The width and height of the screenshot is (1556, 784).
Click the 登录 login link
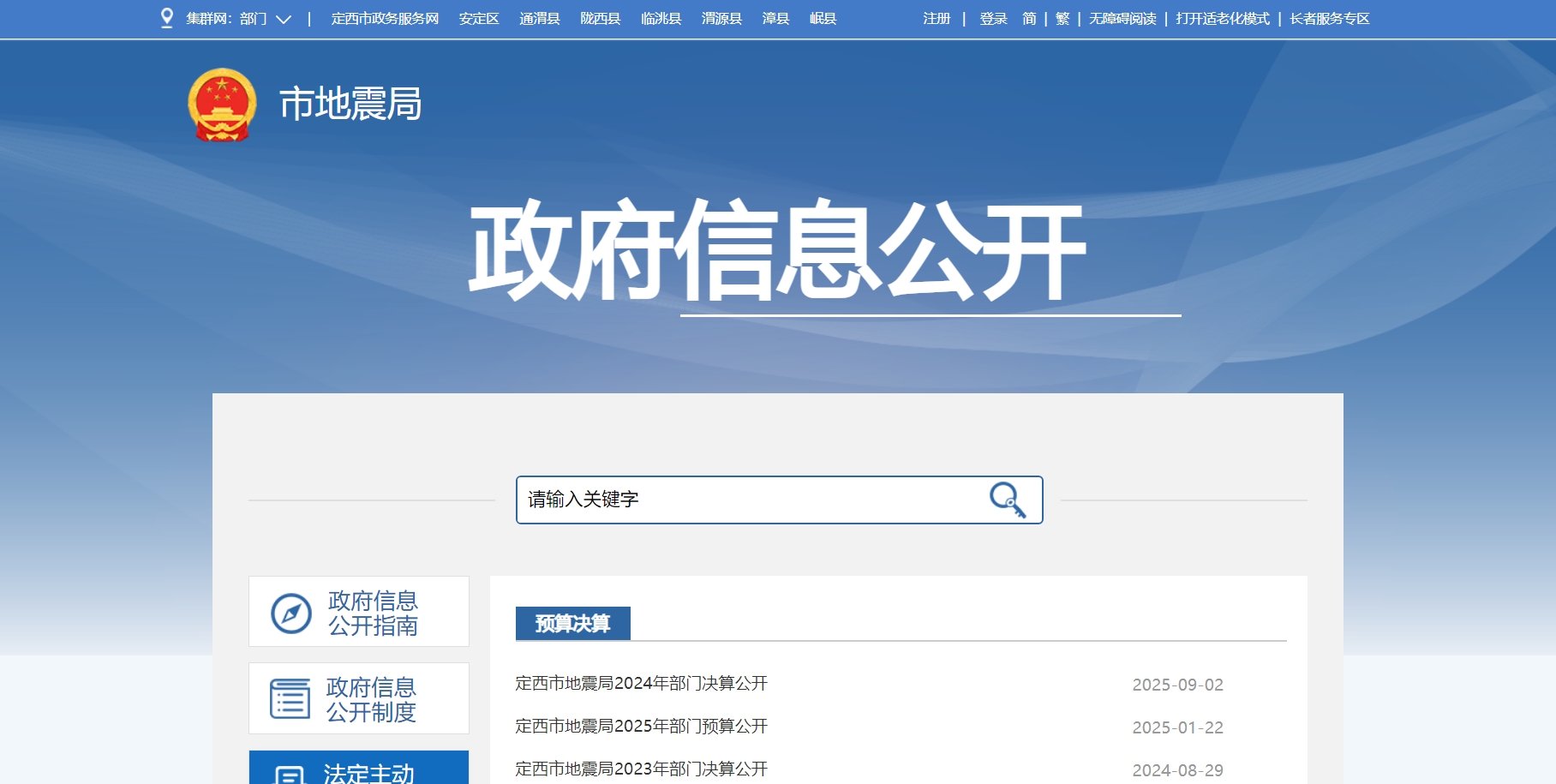pos(993,19)
